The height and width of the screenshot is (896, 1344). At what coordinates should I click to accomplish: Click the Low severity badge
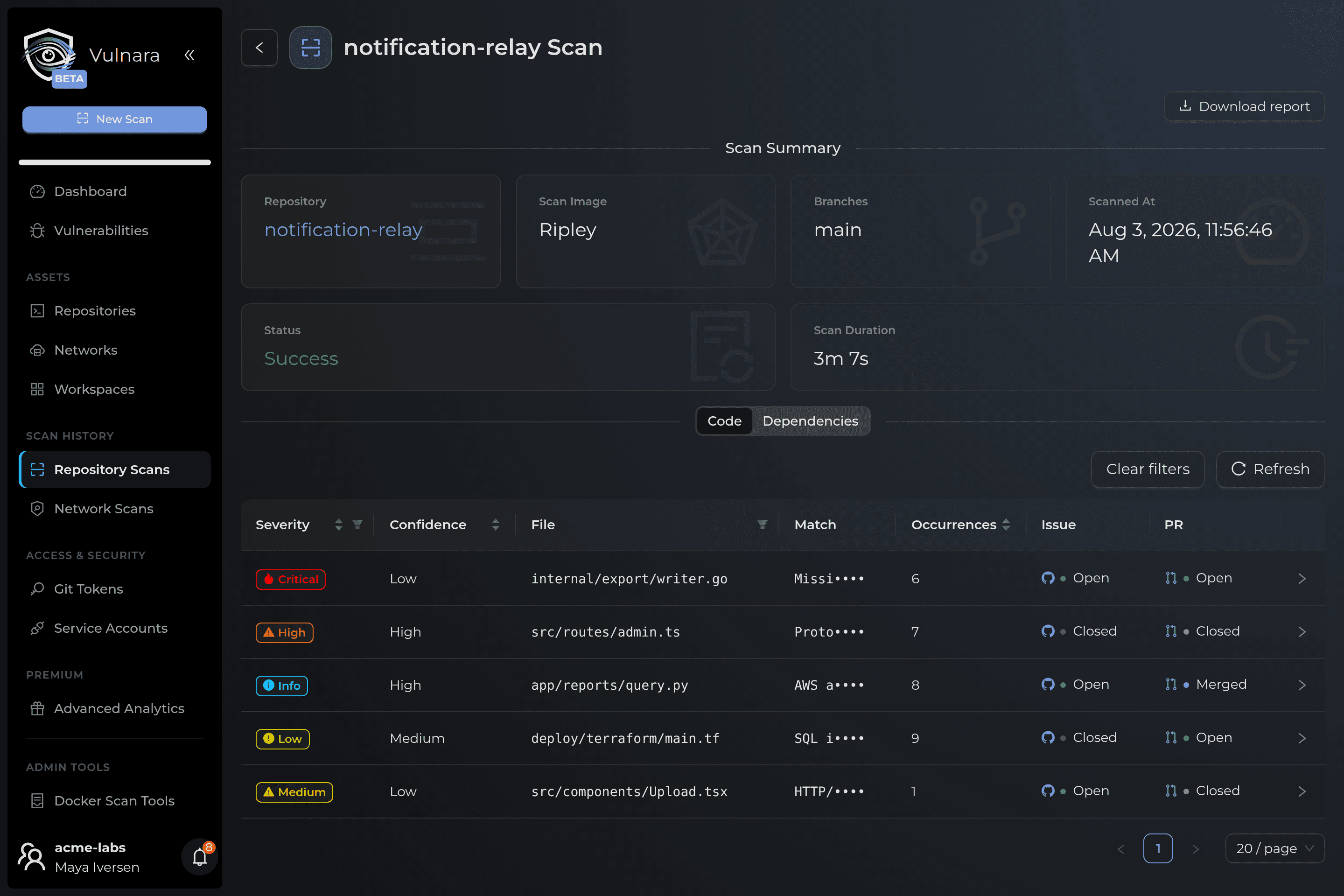[x=282, y=739]
